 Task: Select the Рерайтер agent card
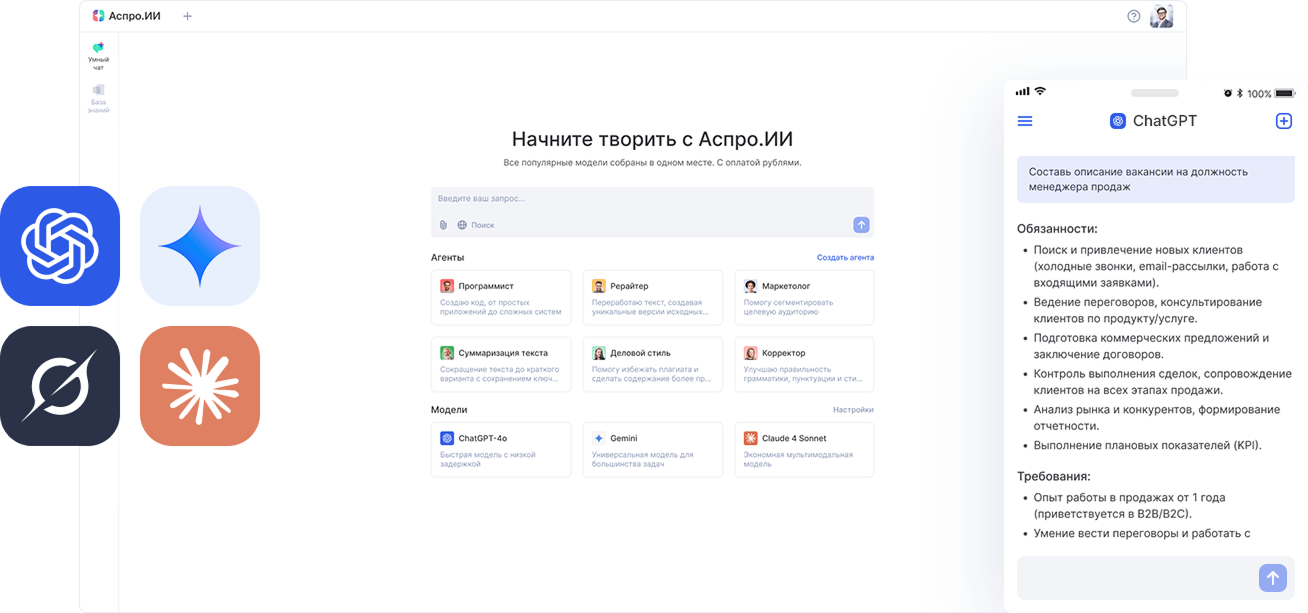653,297
